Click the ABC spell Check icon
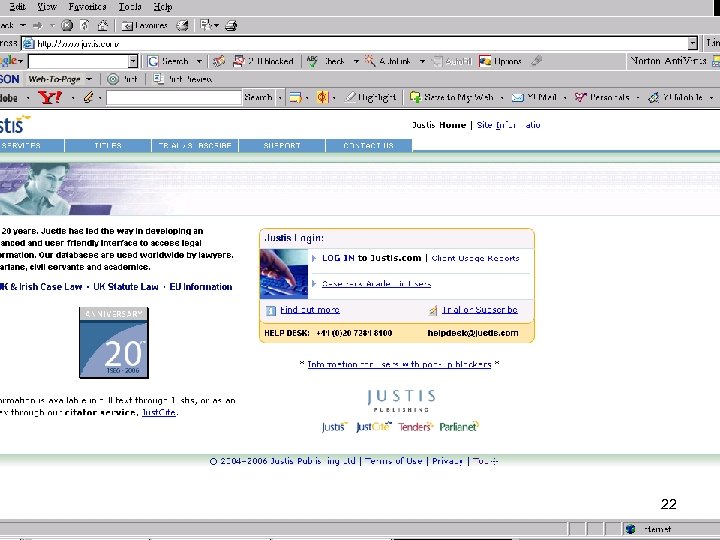This screenshot has width=720, height=540. click(312, 61)
